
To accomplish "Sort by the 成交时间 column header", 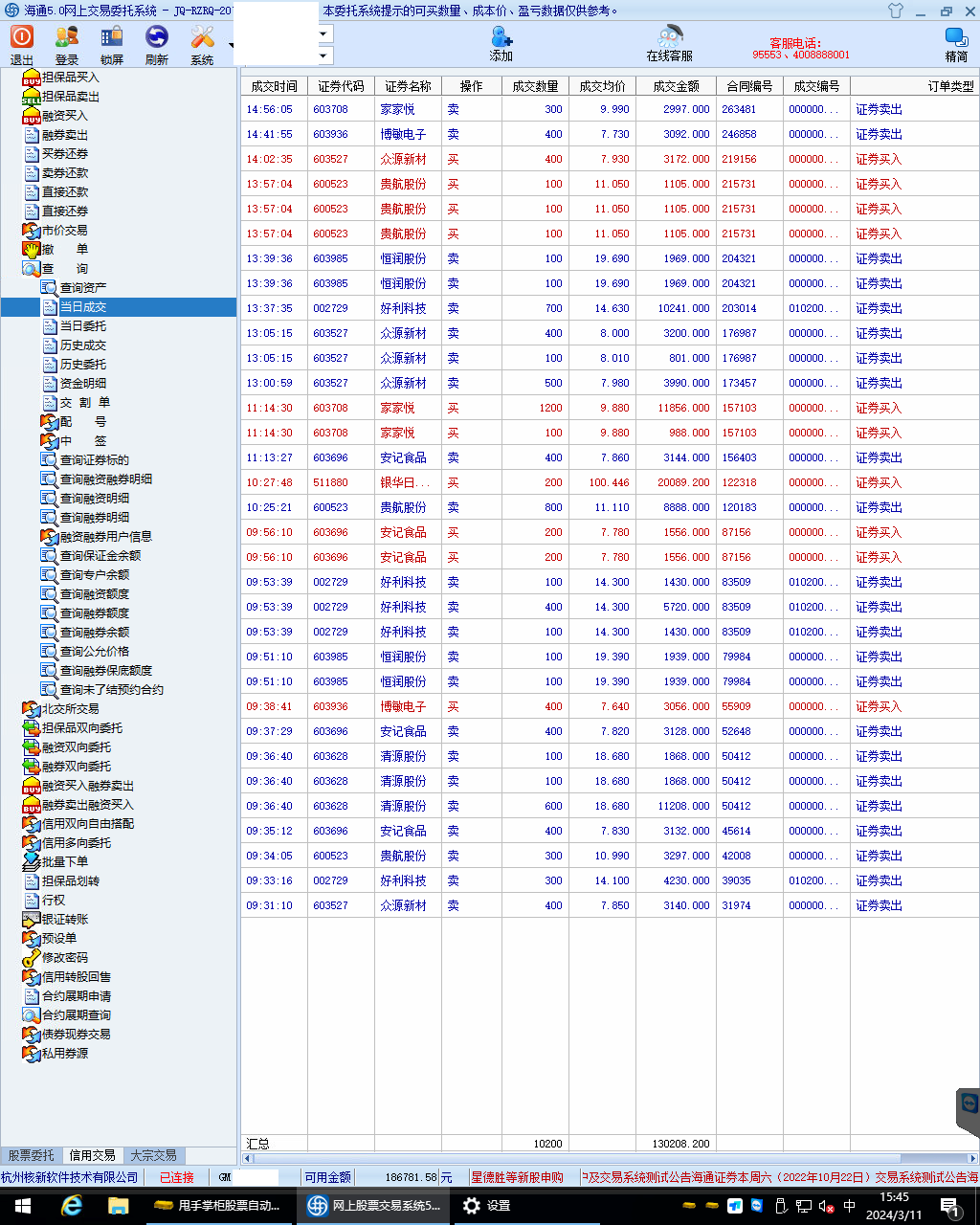I will click(x=274, y=86).
